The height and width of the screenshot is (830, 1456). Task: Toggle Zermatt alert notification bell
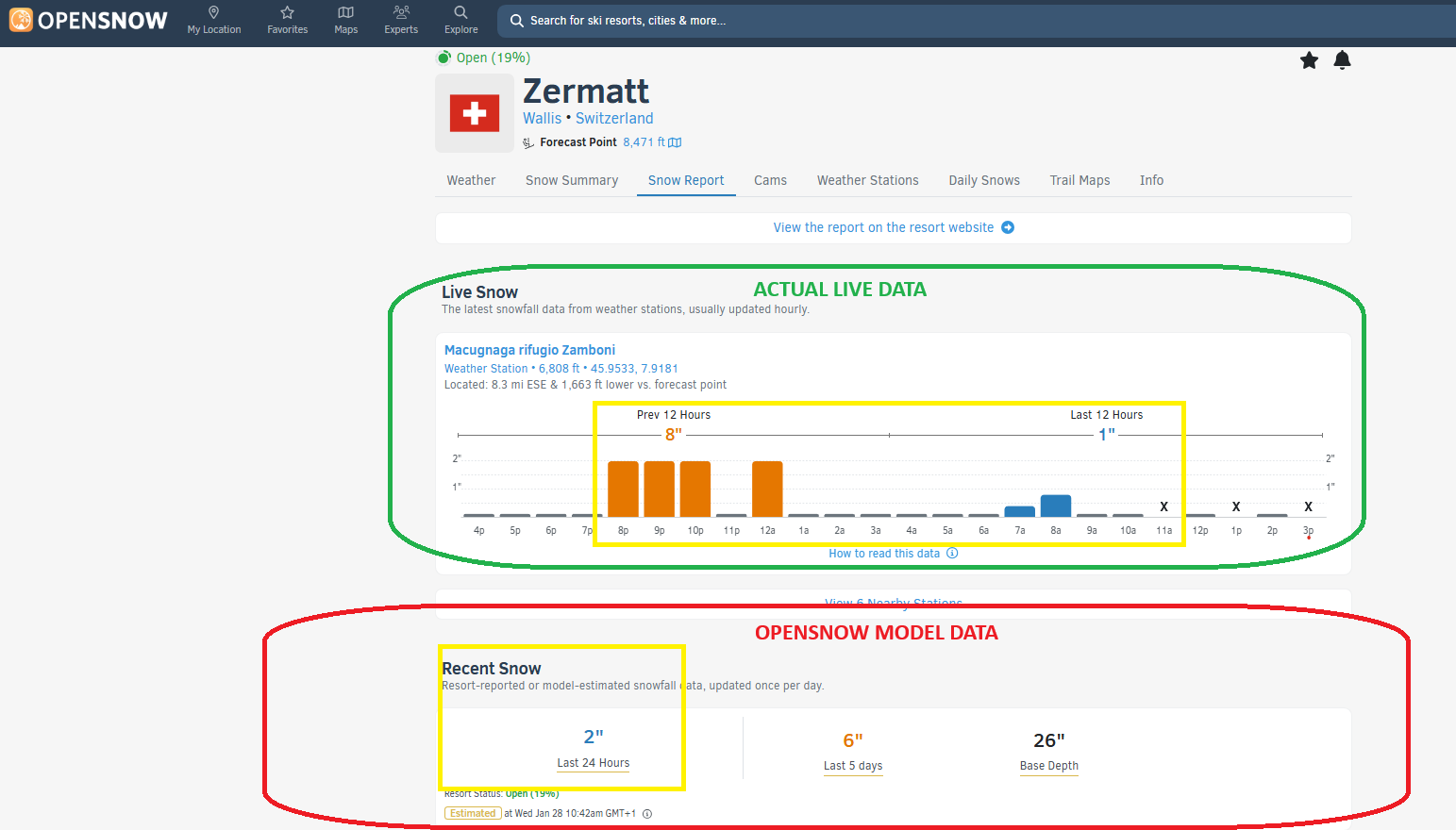click(1342, 60)
